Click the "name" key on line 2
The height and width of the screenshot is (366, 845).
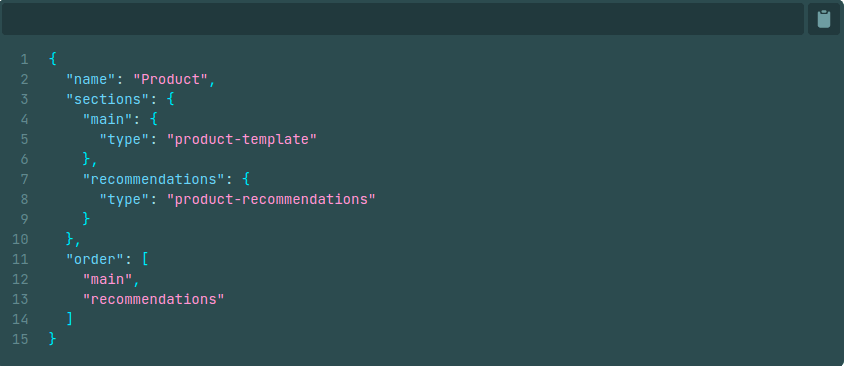91,79
